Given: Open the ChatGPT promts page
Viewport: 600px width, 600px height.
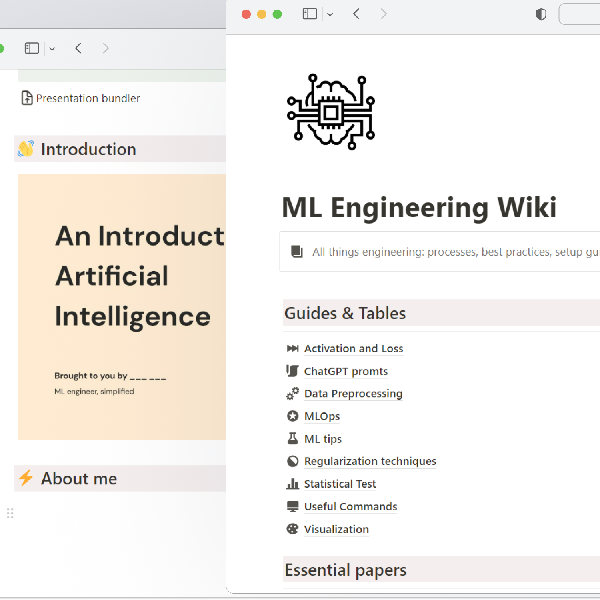Looking at the screenshot, I should point(346,371).
